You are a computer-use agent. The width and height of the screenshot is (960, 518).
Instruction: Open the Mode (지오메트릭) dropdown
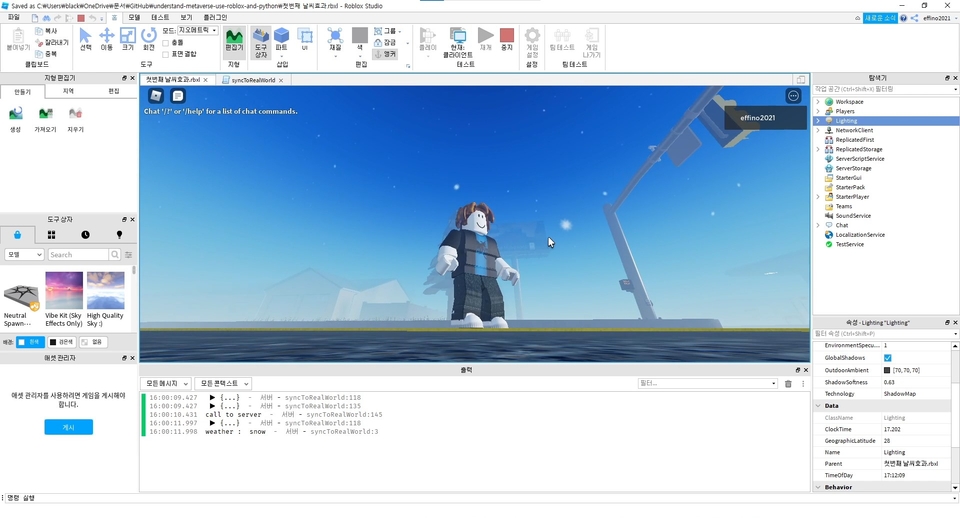(x=197, y=30)
